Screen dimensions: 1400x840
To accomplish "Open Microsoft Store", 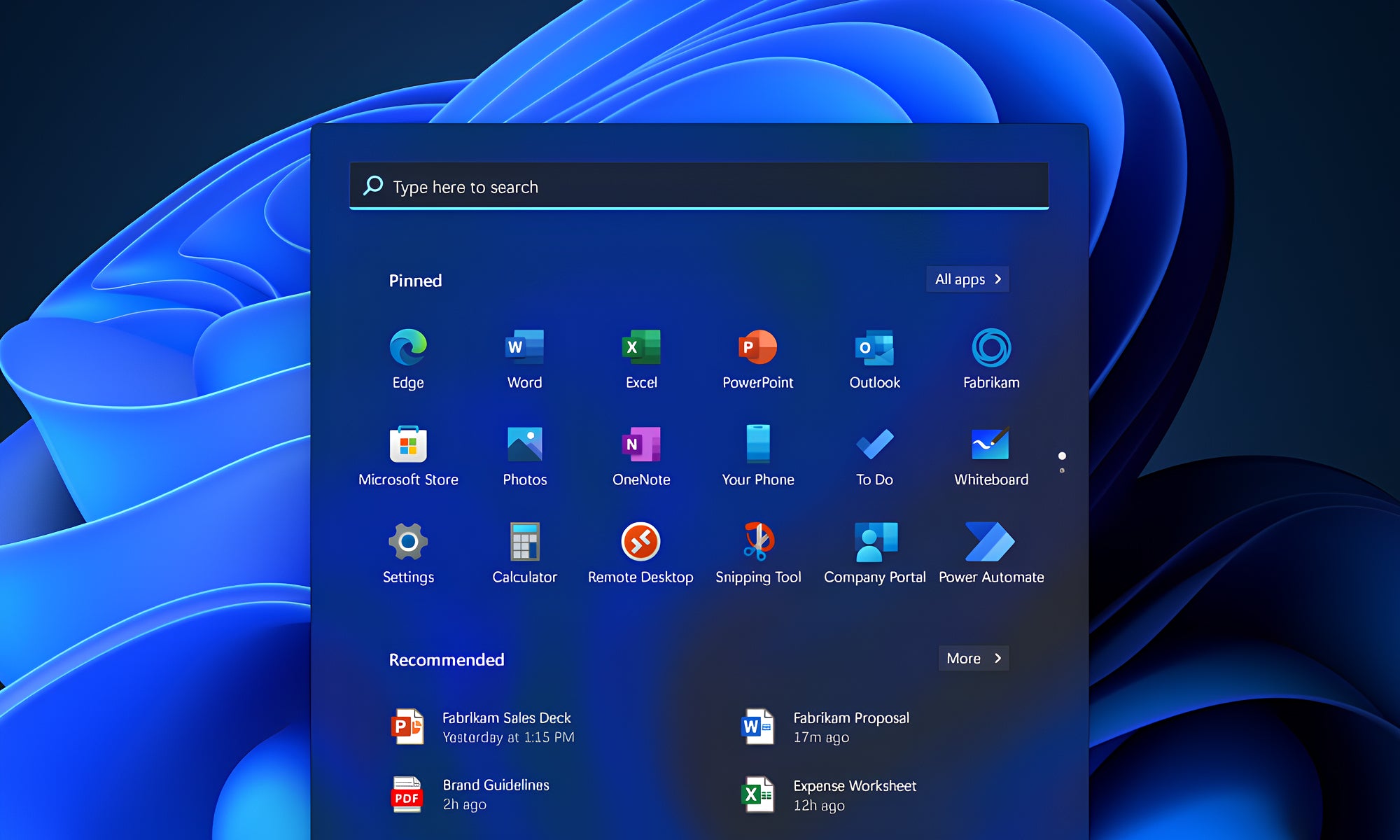I will [x=408, y=445].
